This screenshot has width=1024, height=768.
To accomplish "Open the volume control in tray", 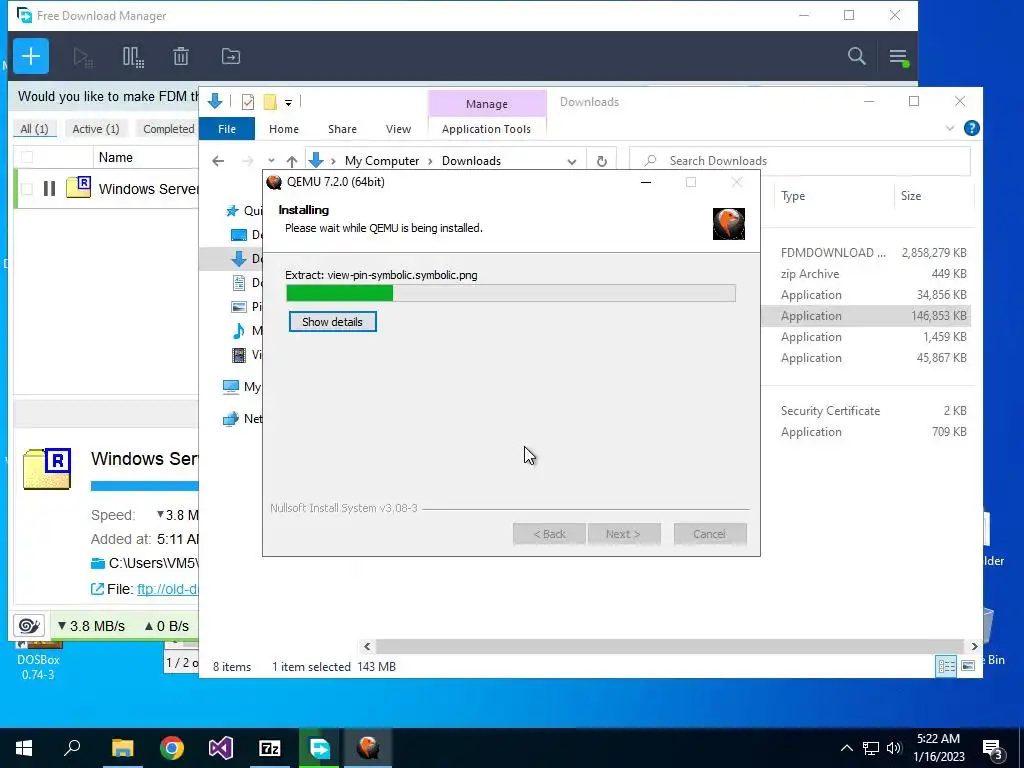I will (894, 748).
